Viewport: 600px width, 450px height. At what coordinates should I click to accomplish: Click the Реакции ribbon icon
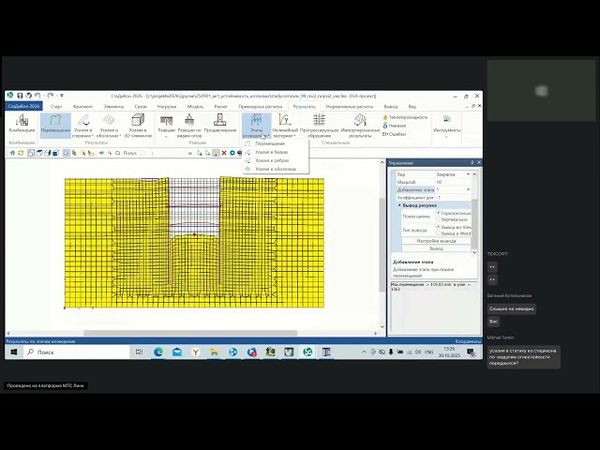click(x=166, y=124)
